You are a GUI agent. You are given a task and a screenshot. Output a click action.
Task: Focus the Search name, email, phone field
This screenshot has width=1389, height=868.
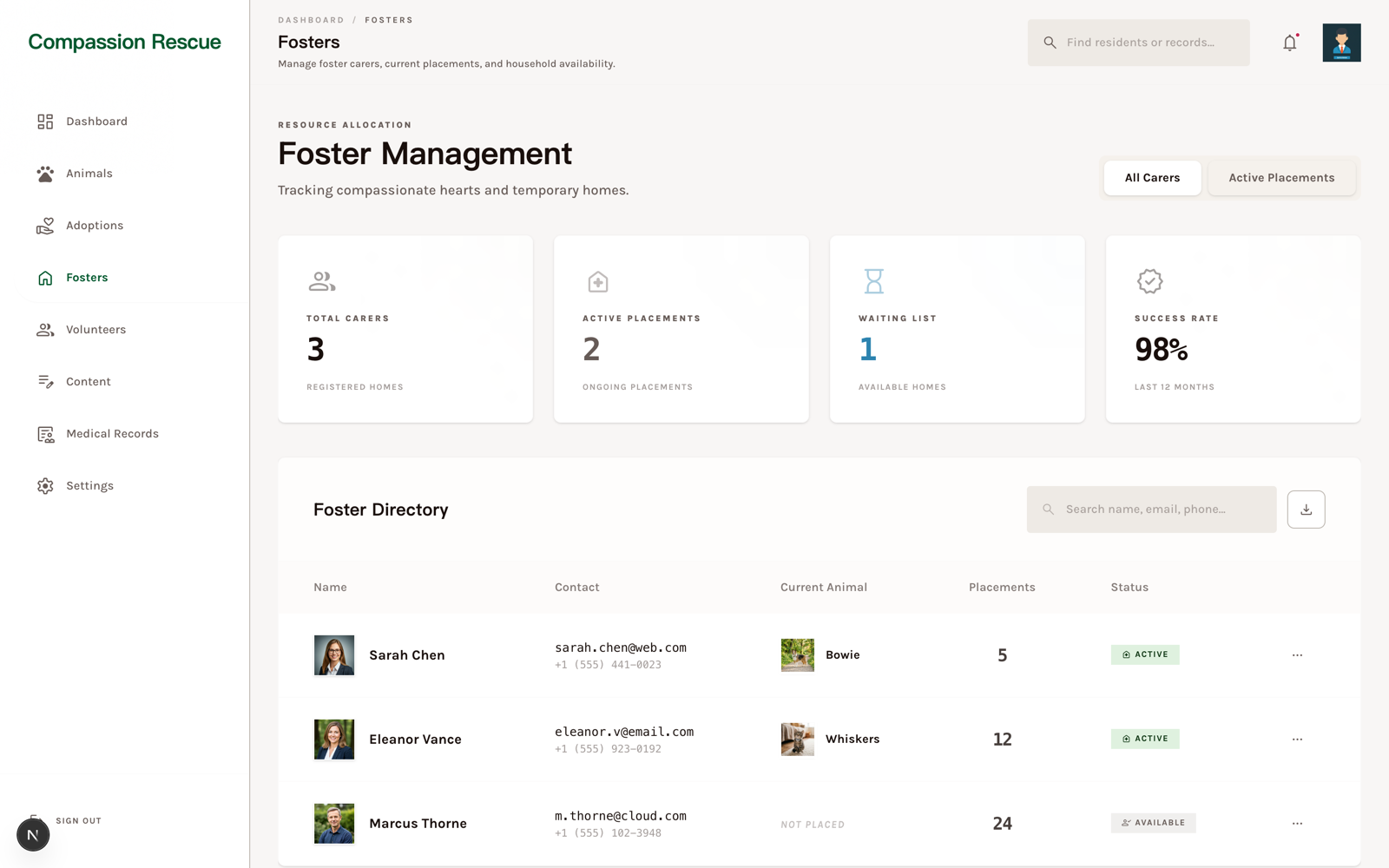(1151, 510)
